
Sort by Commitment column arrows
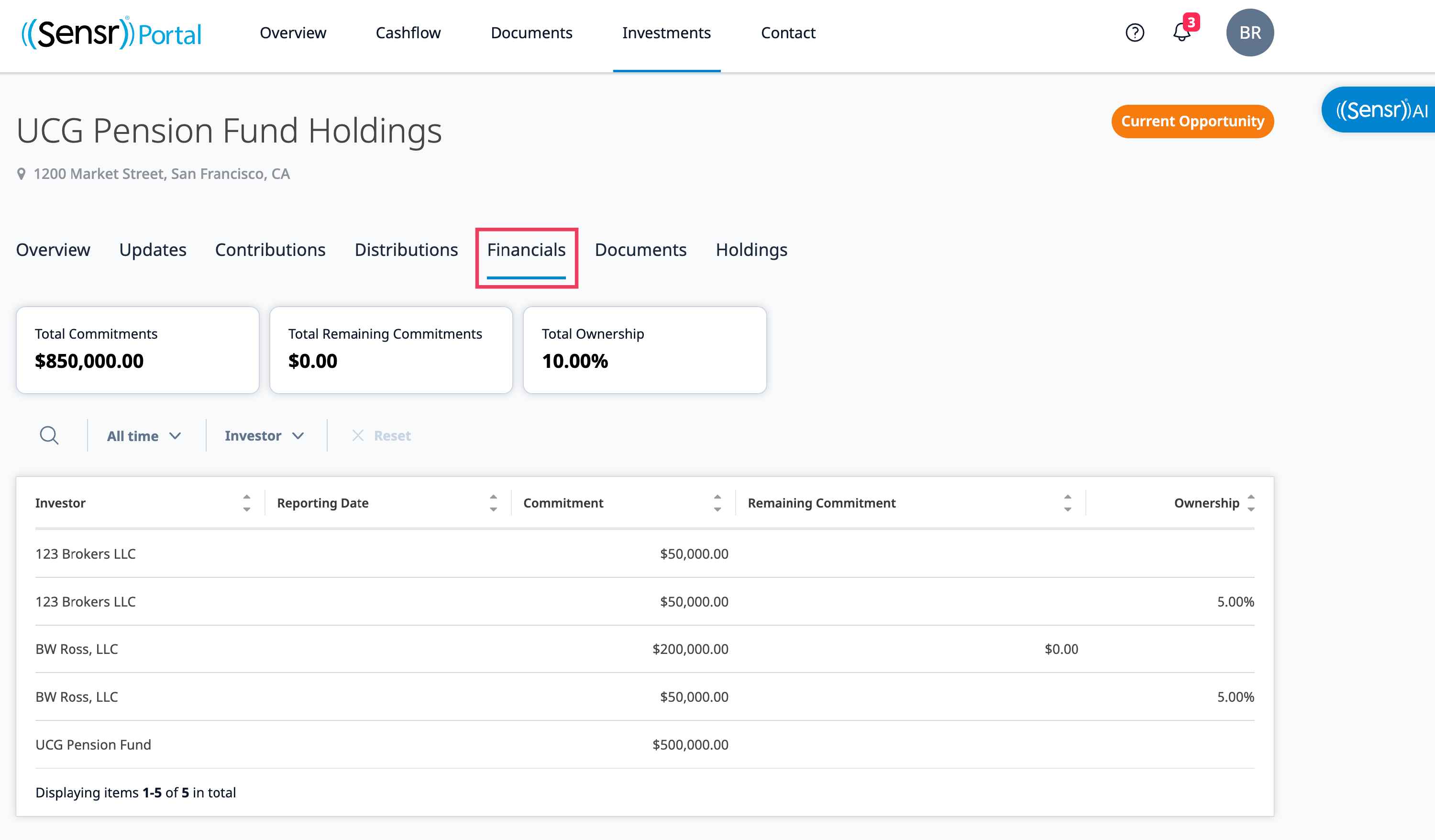717,503
